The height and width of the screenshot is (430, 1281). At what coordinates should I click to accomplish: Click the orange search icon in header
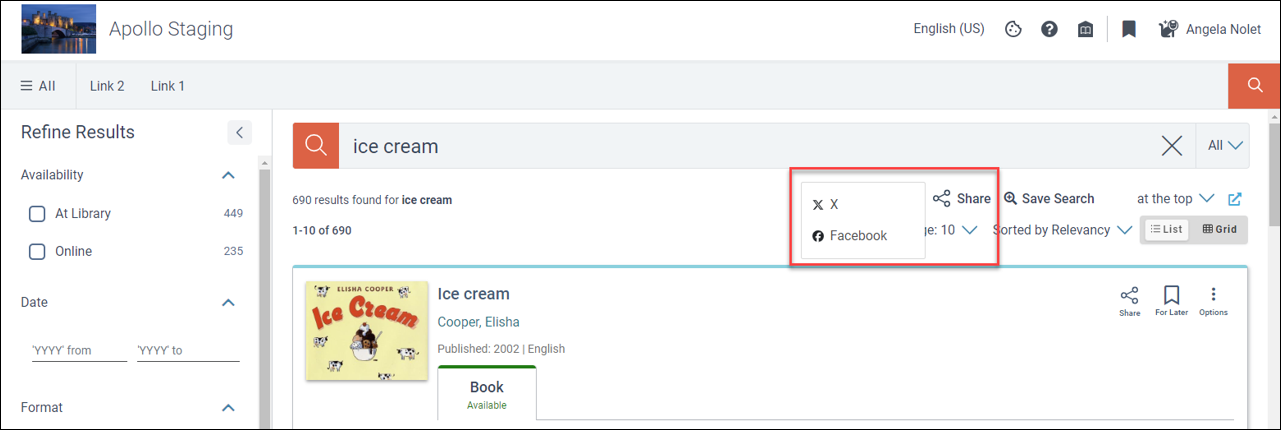(1254, 86)
